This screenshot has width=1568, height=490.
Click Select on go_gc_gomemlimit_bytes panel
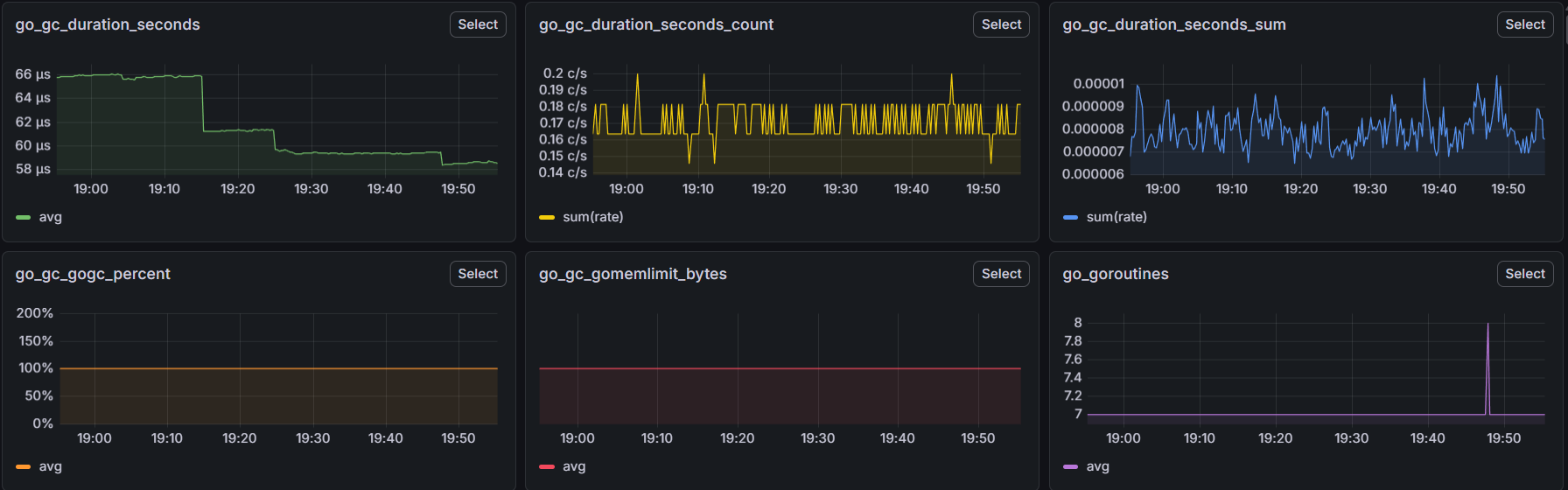click(x=1001, y=274)
